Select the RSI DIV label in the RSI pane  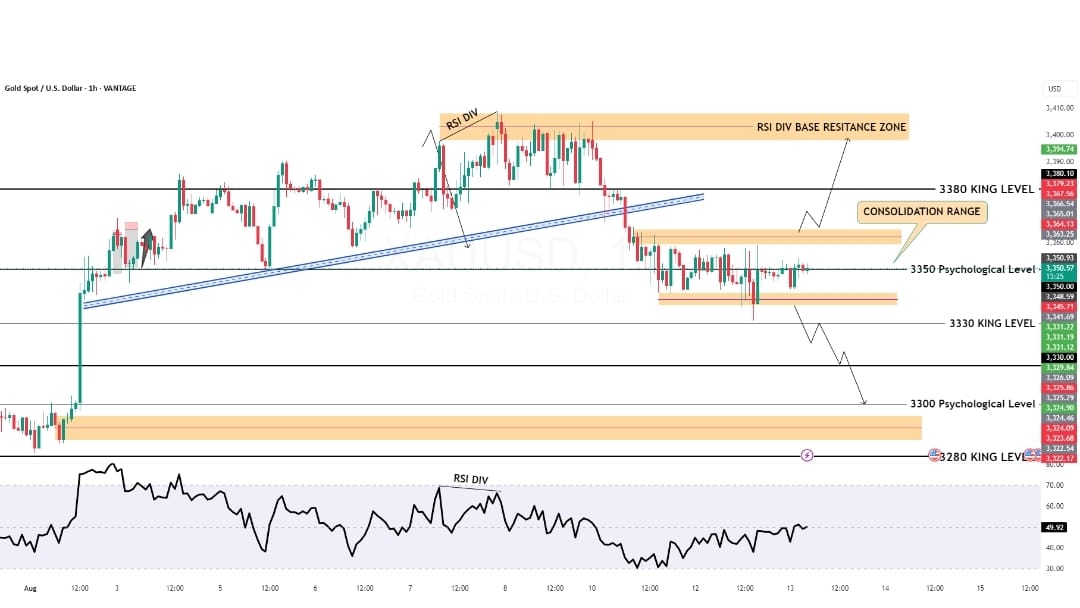click(x=470, y=479)
